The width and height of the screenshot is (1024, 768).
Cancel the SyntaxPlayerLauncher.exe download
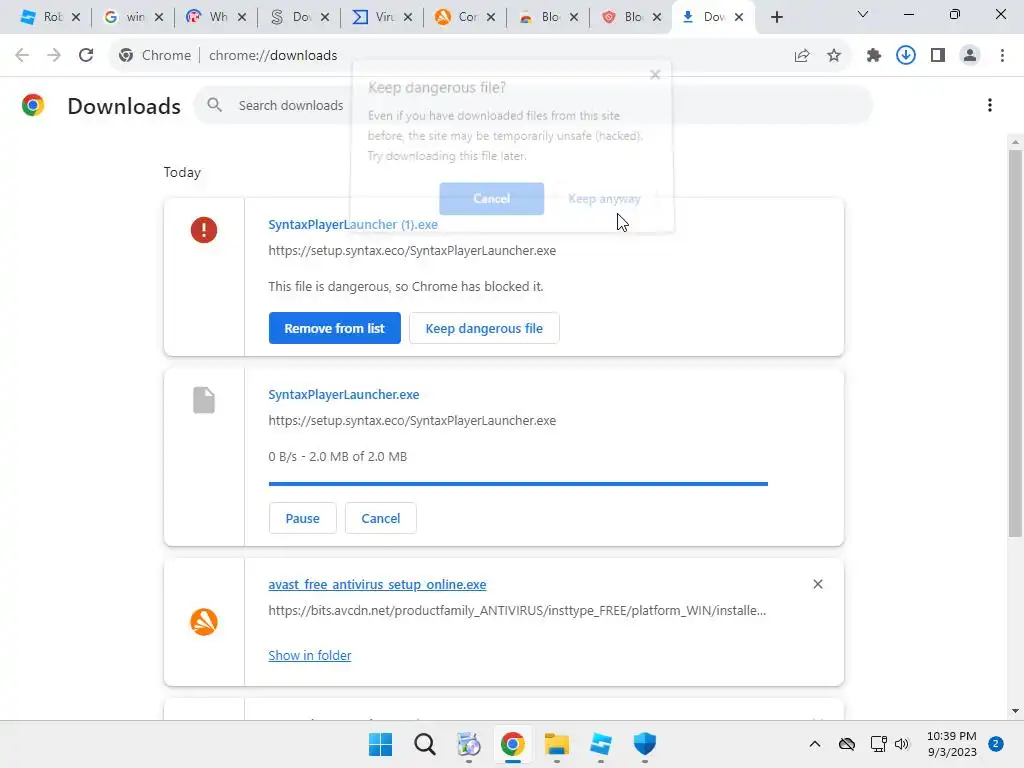tap(381, 518)
